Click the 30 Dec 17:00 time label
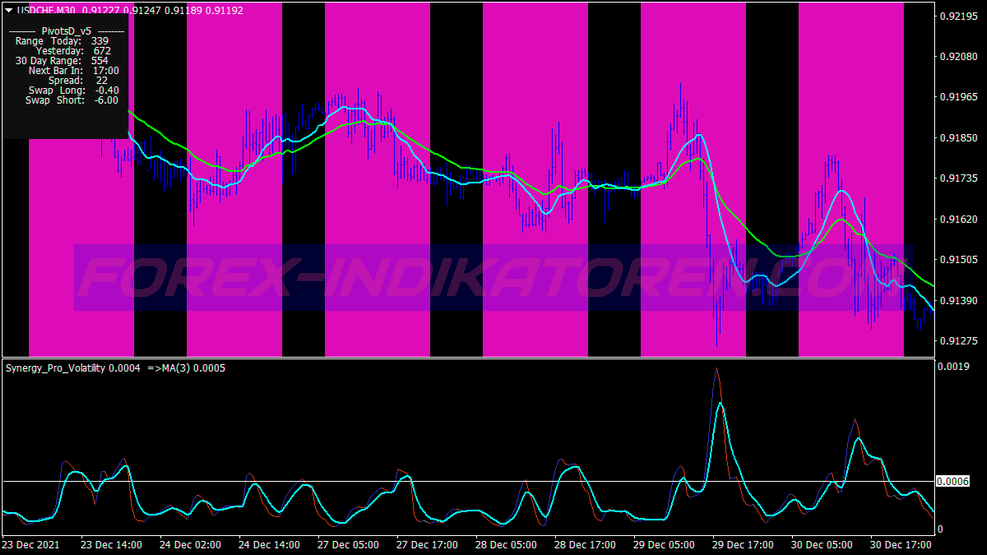 [901, 545]
